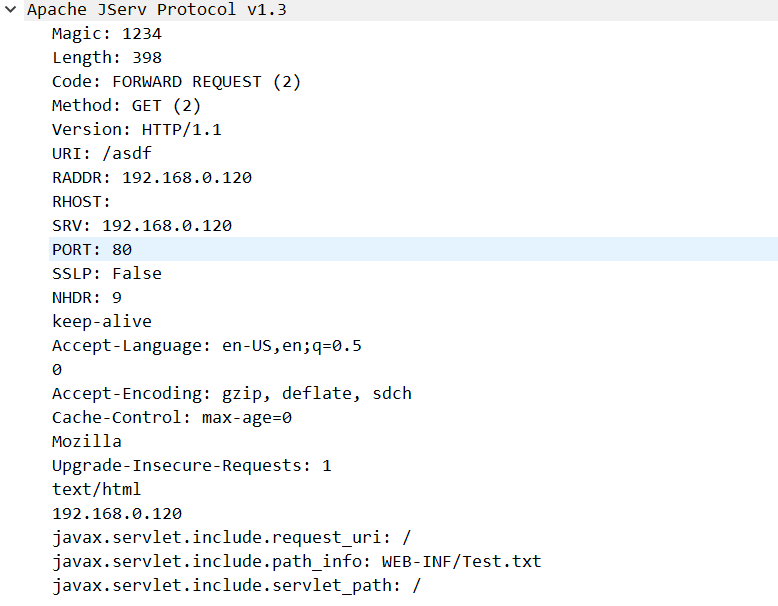Select the Cache-Control: max-age=0 row
Image resolution: width=778 pixels, height=606 pixels.
point(171,418)
